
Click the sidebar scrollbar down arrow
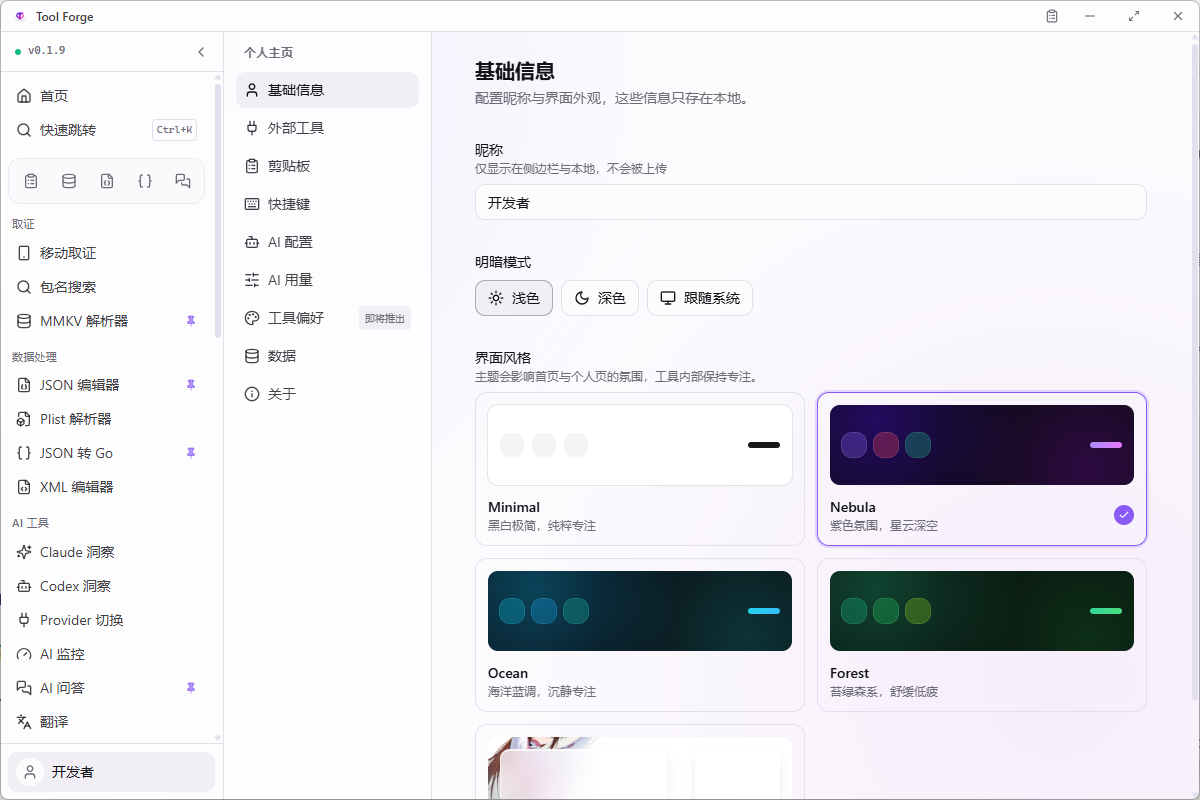[x=218, y=738]
